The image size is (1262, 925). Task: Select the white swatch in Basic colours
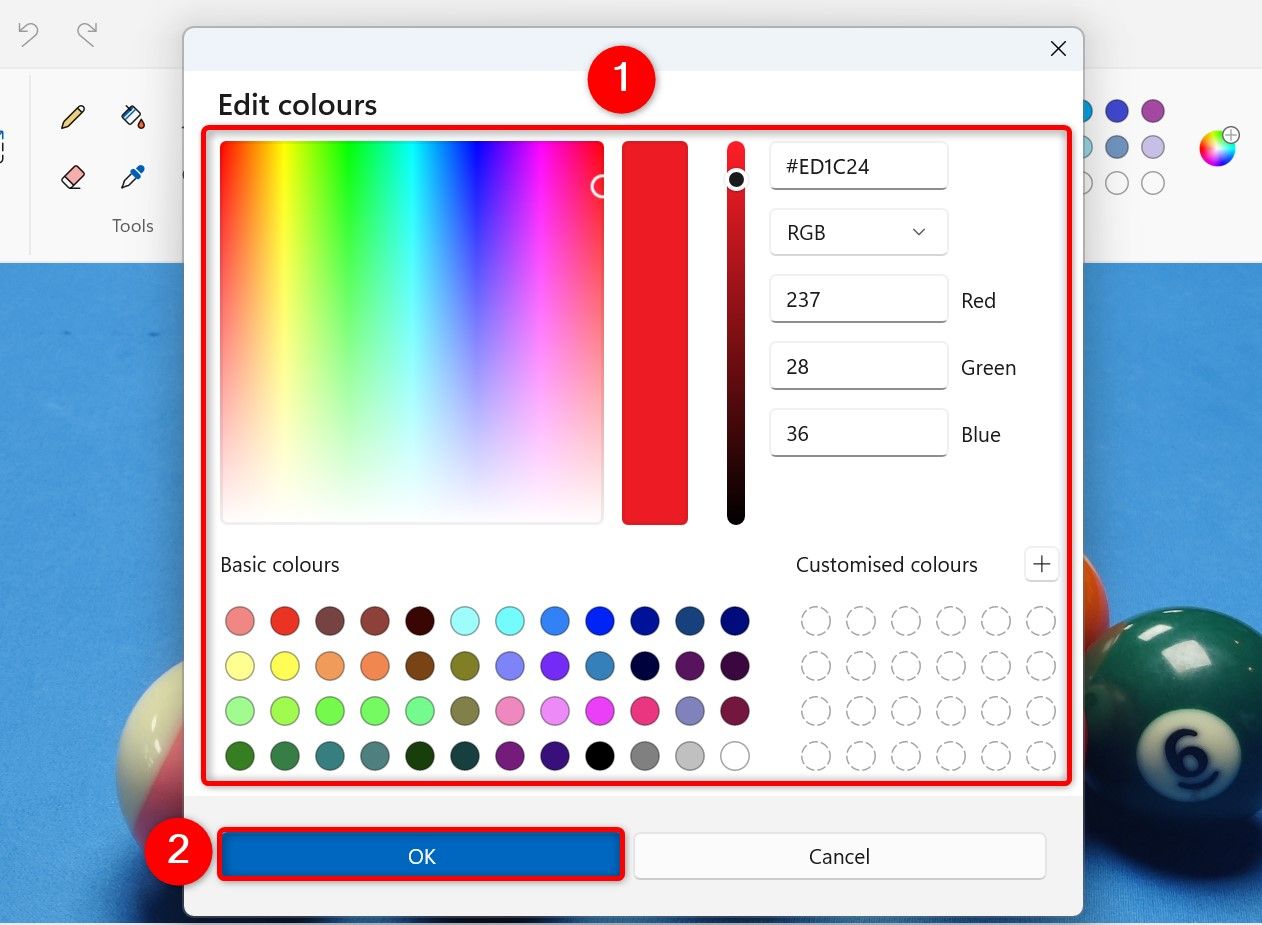(x=735, y=756)
